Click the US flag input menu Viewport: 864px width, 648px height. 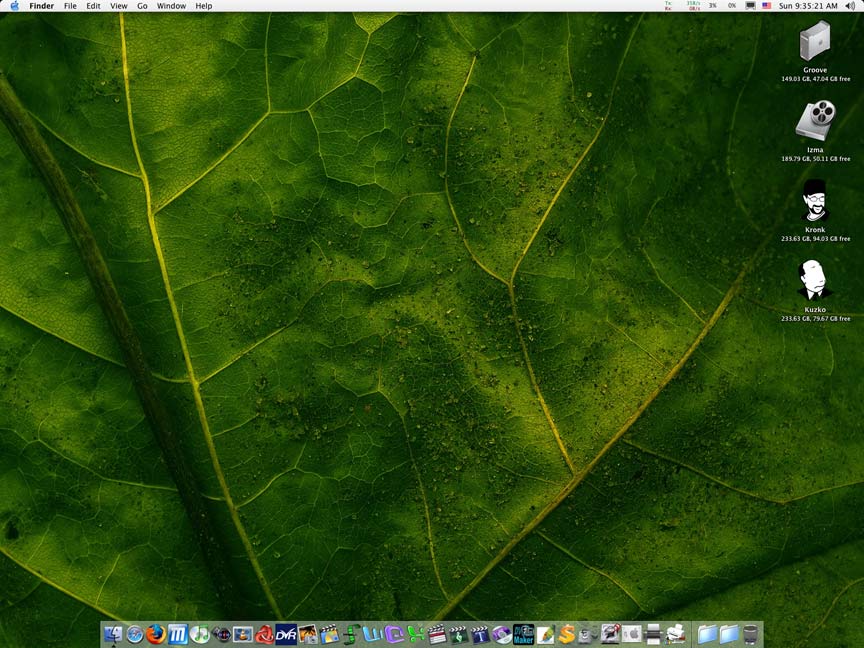(767, 6)
